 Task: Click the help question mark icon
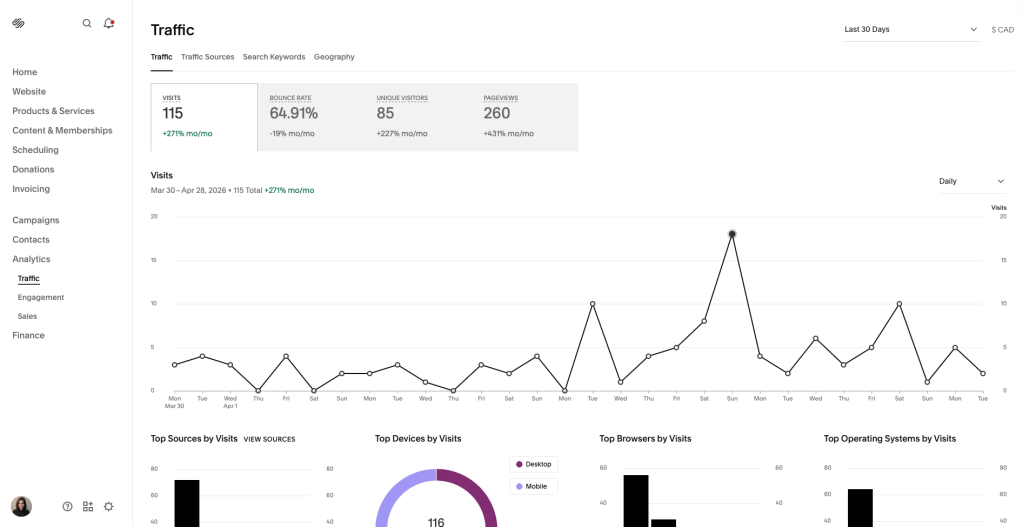click(x=67, y=507)
